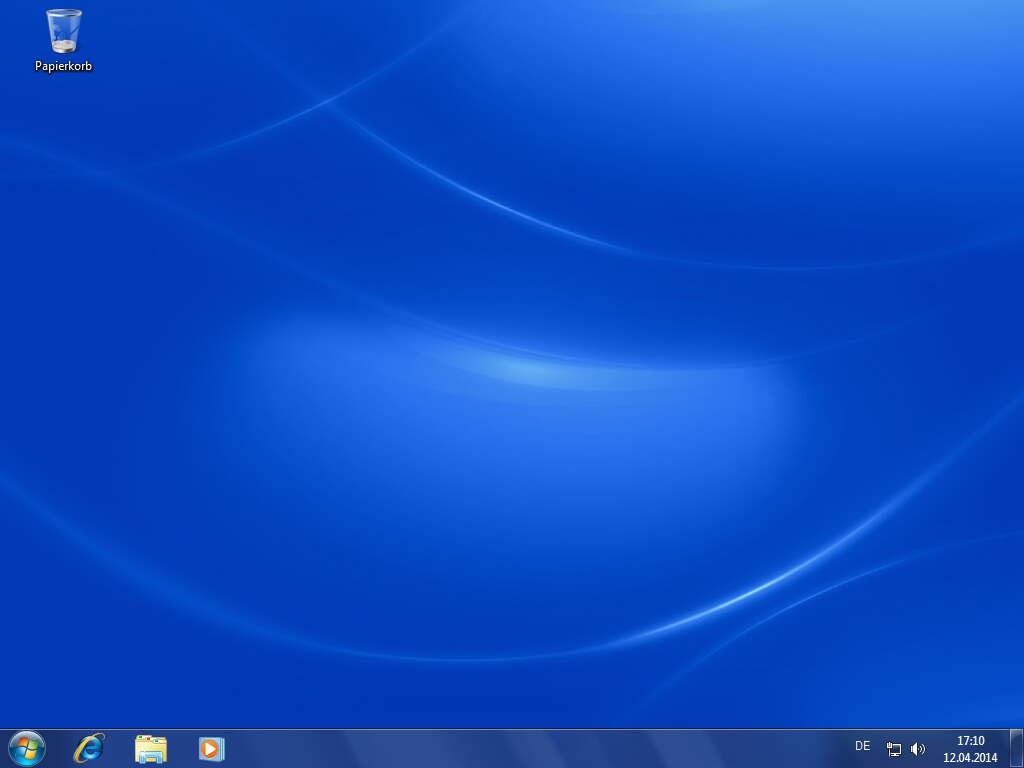Open Windows Explorer from the taskbar
This screenshot has width=1024, height=768.
coord(151,749)
